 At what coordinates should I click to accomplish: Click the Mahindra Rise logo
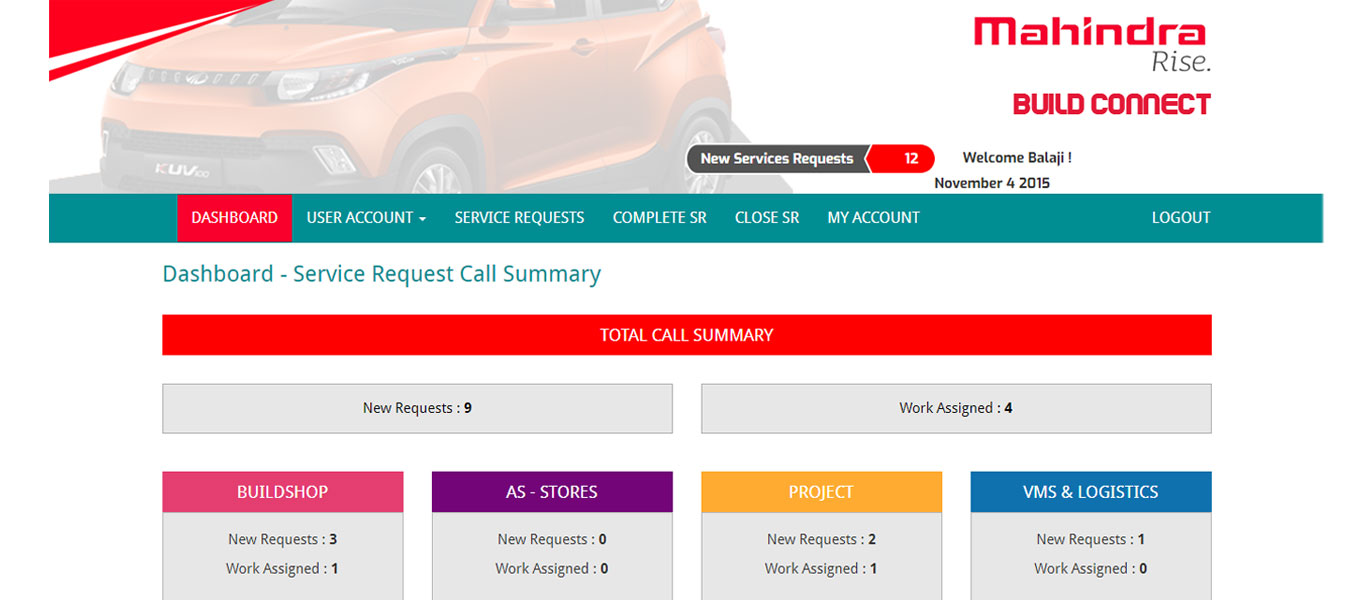pos(1093,45)
